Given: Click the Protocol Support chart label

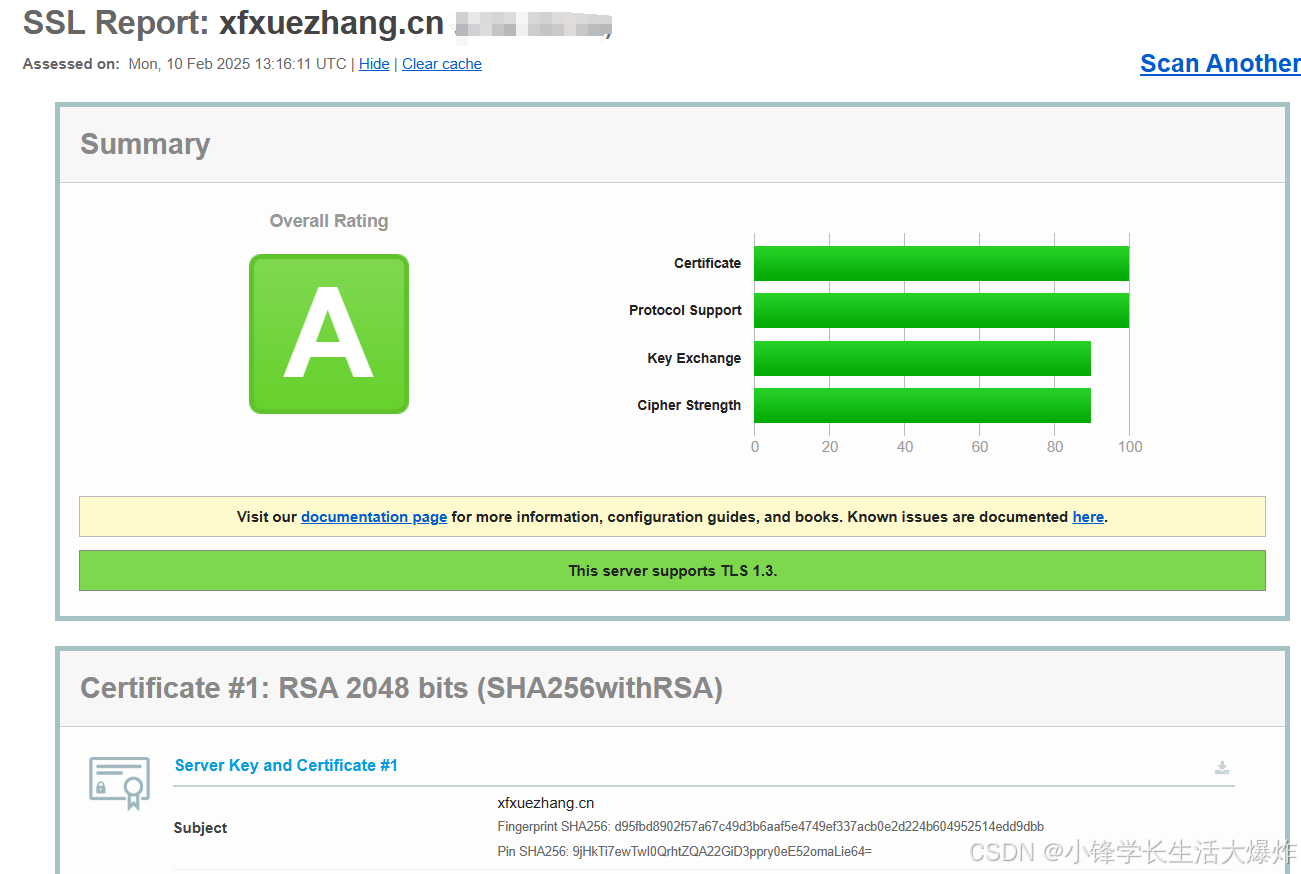Looking at the screenshot, I should [685, 310].
